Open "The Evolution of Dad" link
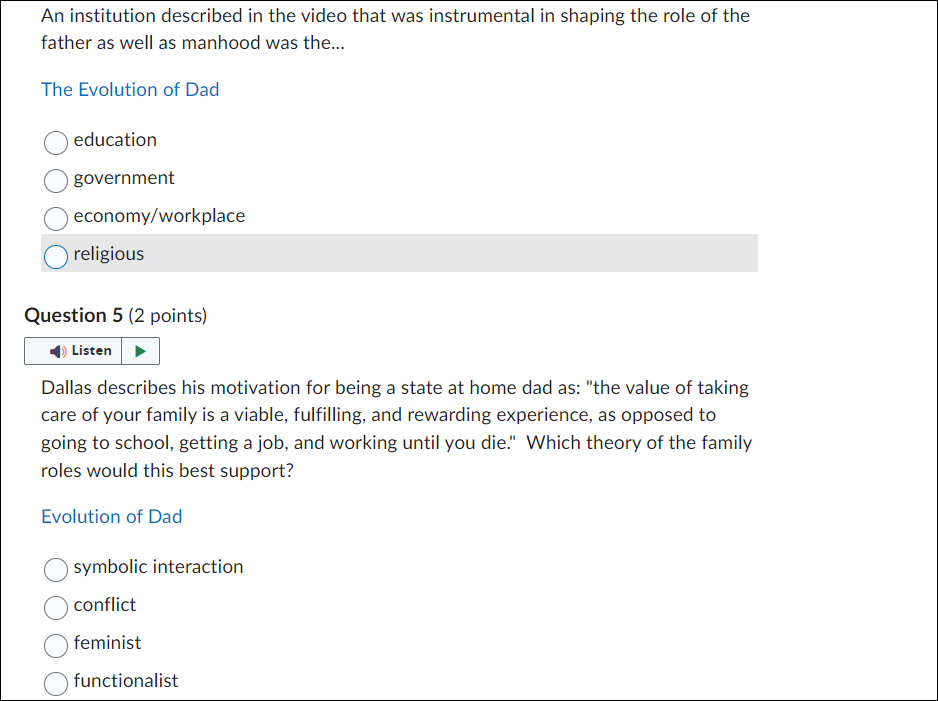The image size is (938, 701). (x=130, y=89)
